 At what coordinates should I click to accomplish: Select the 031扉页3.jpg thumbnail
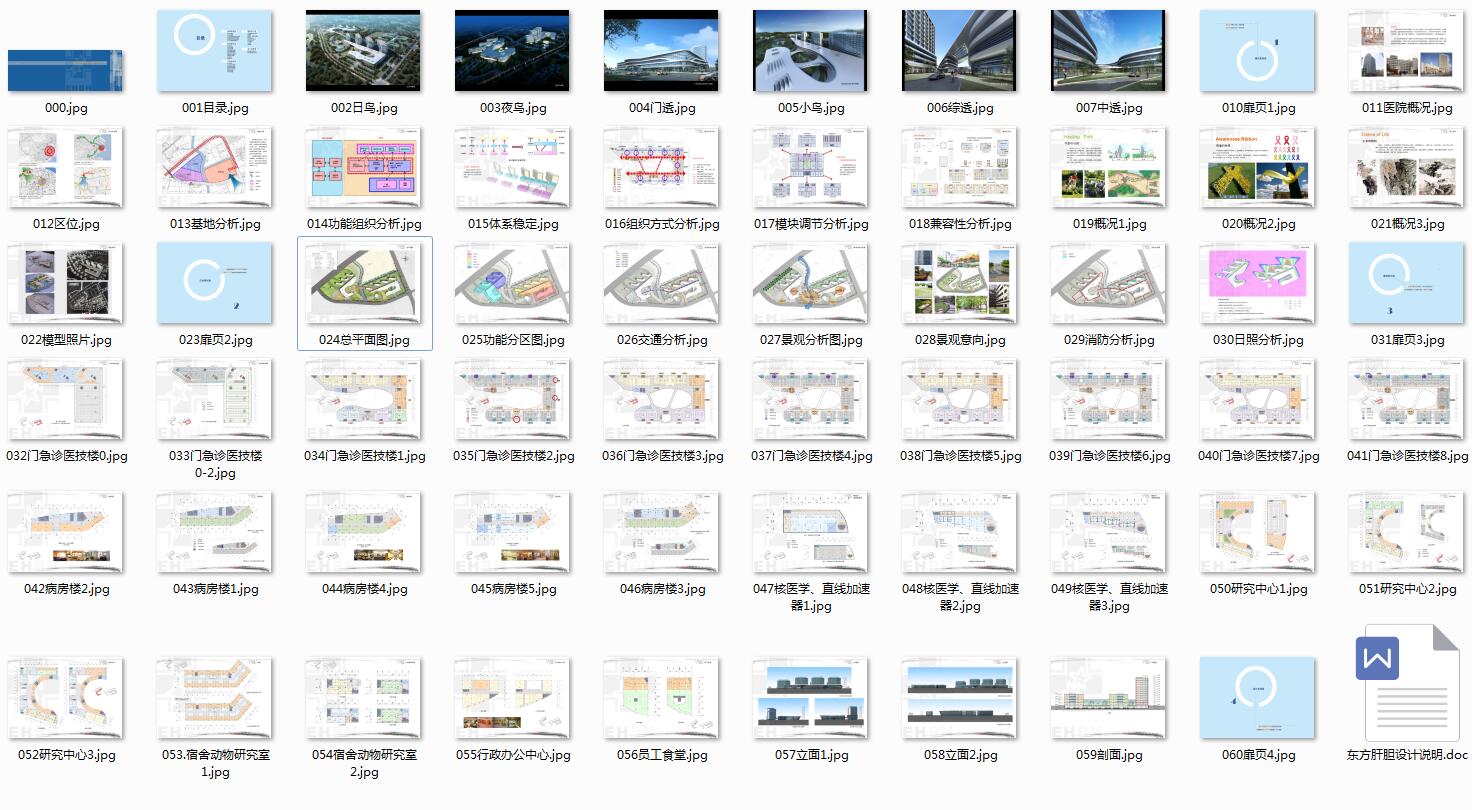(1407, 283)
